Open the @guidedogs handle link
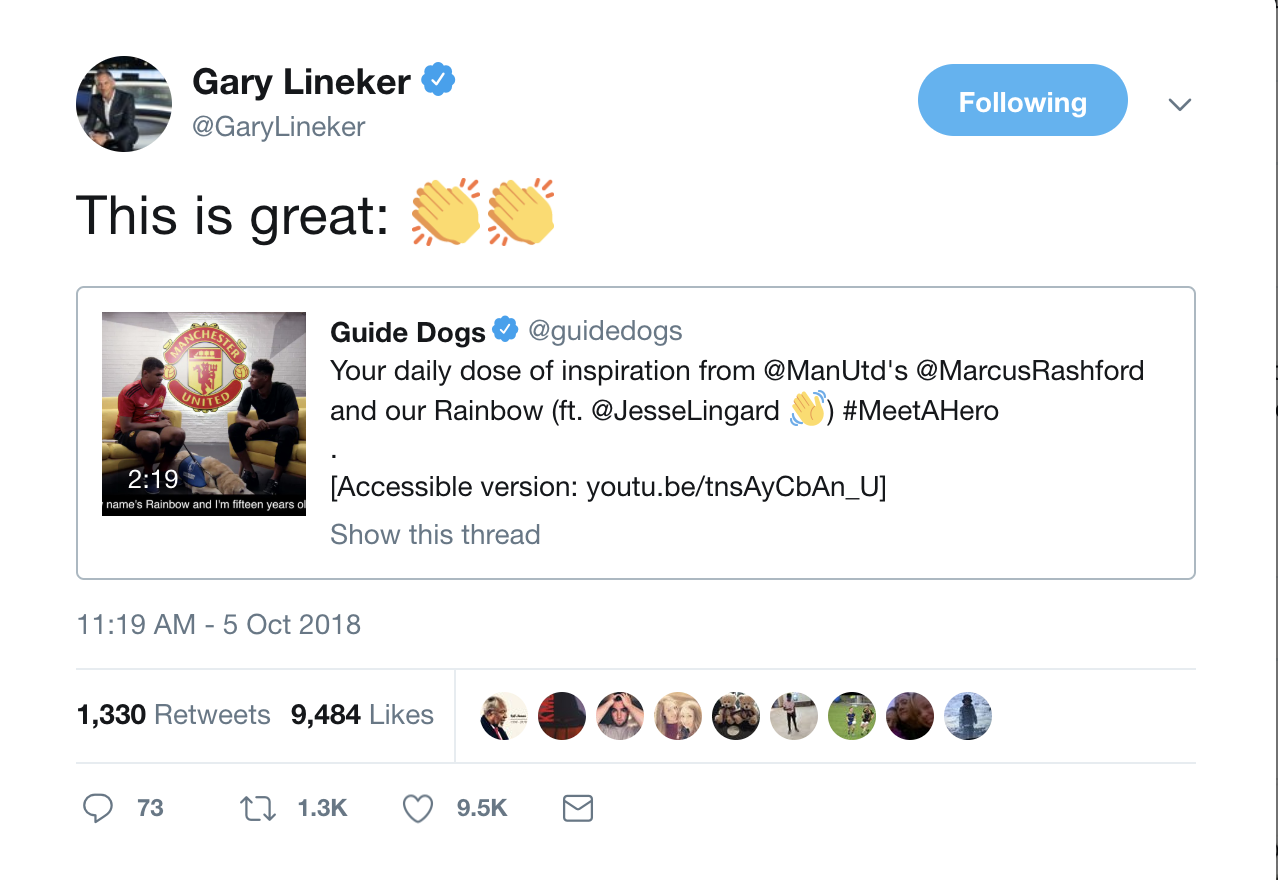Viewport: 1278px width, 880px height. pyautogui.click(x=604, y=330)
